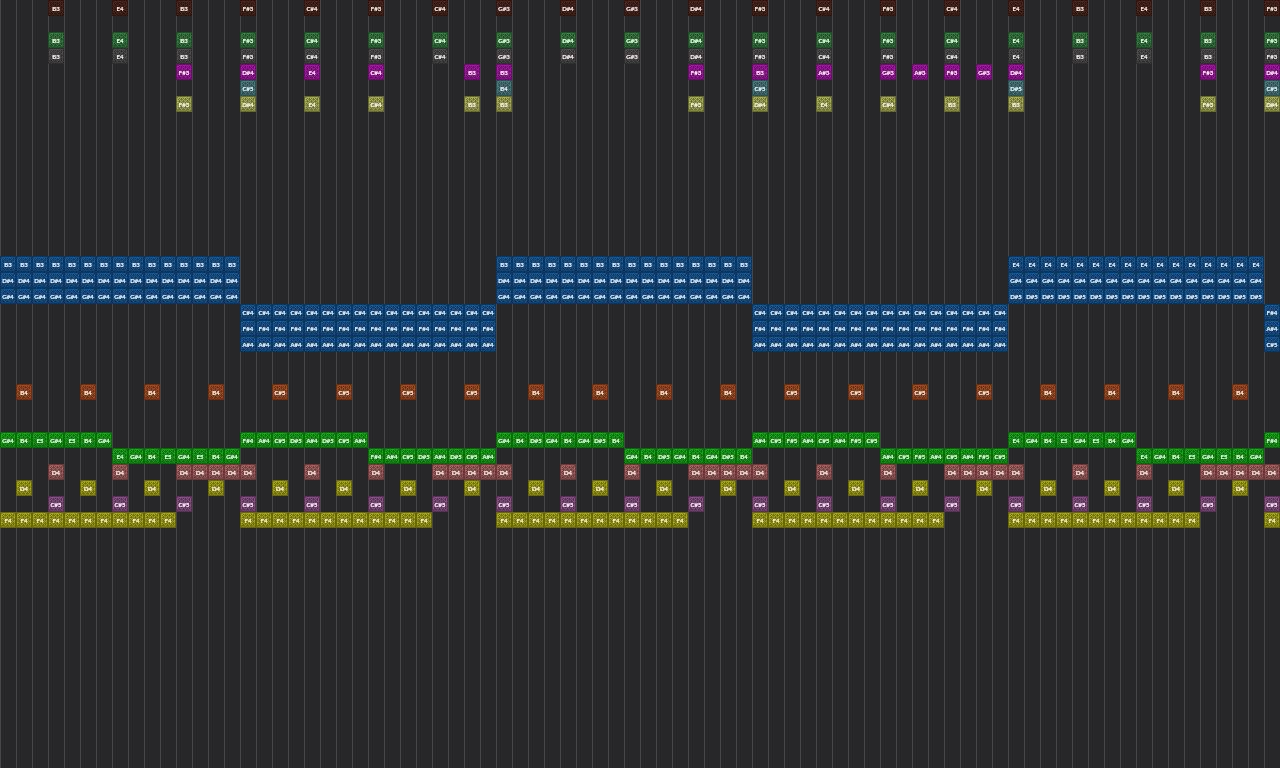Select the first magenta A#3 note
1280x768 pixels.
(824, 72)
